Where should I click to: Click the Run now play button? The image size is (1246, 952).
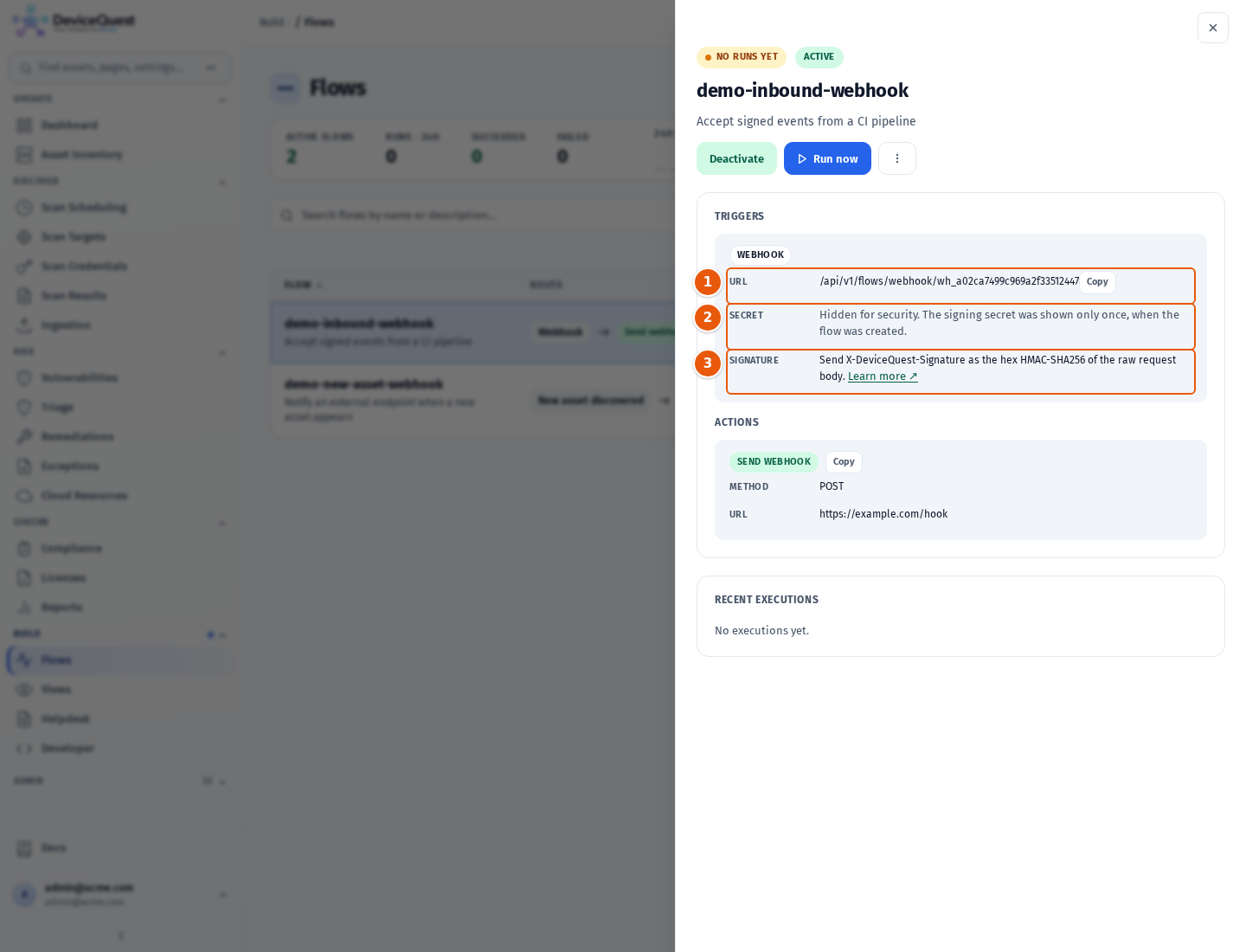coord(827,158)
